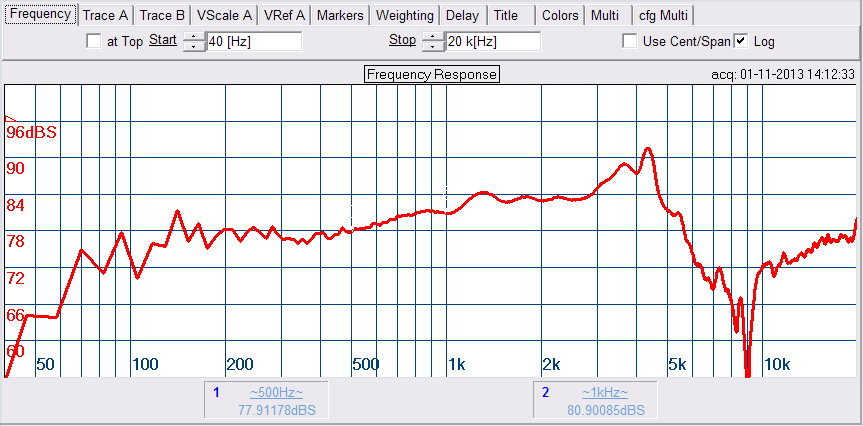
Task: Go to the Markers tab
Action: (x=340, y=15)
